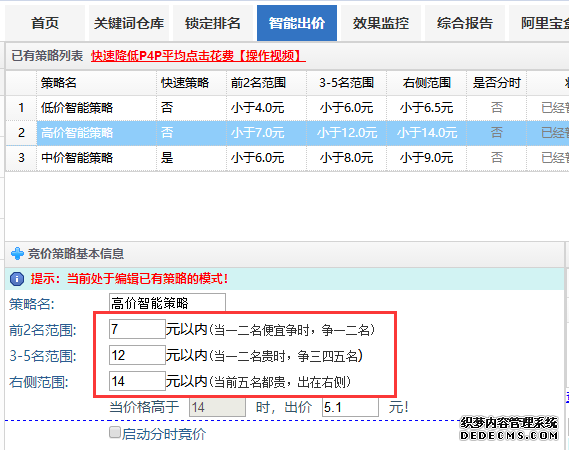Open the 效果监控 tab
Viewport: 569px width, 450px height.
point(381,23)
